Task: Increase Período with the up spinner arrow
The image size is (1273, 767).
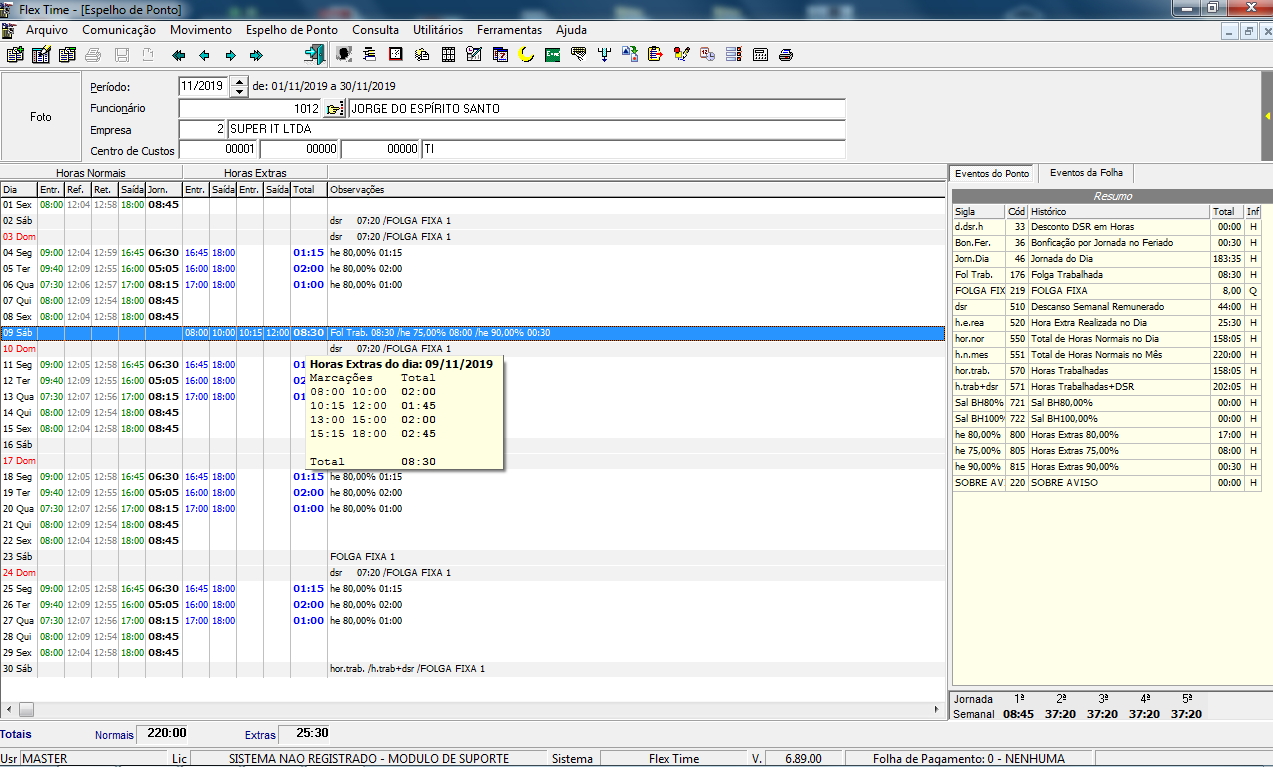Action: (239, 82)
